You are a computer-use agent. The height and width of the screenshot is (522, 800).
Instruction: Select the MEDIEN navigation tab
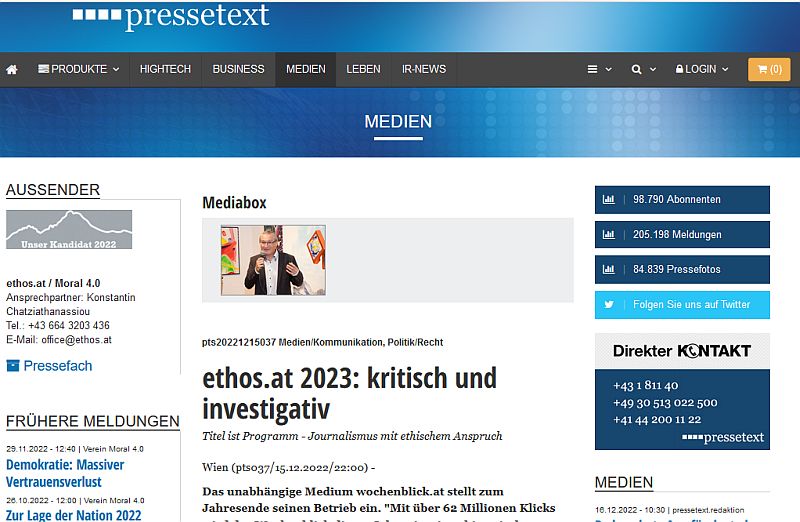point(306,69)
